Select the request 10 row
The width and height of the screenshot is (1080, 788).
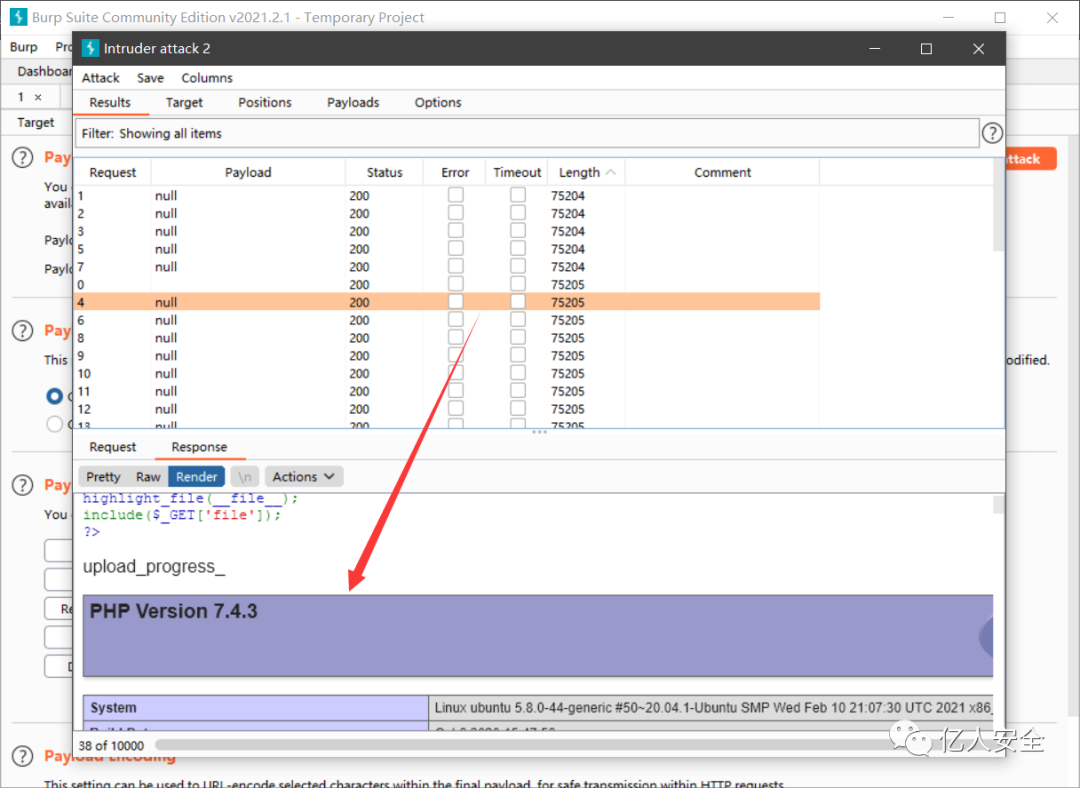(x=446, y=373)
